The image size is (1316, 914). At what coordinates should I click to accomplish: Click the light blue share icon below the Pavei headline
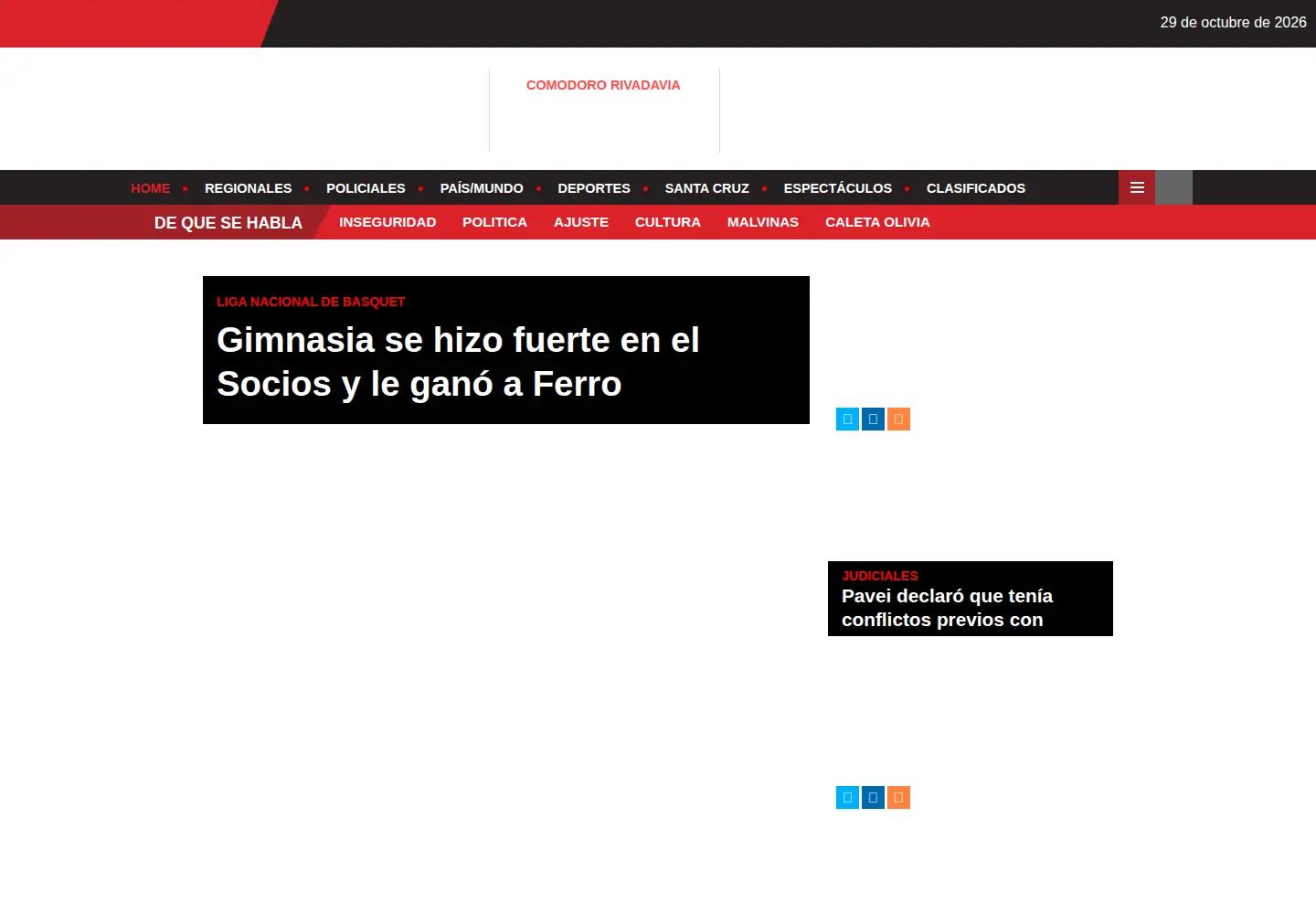click(x=847, y=798)
